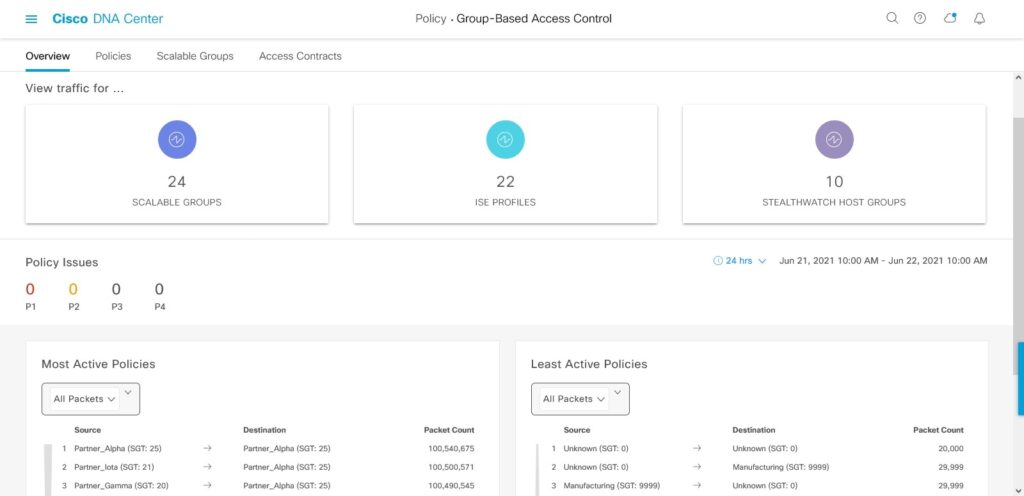Open the help question mark icon
Image resolution: width=1024 pixels, height=496 pixels.
920,19
